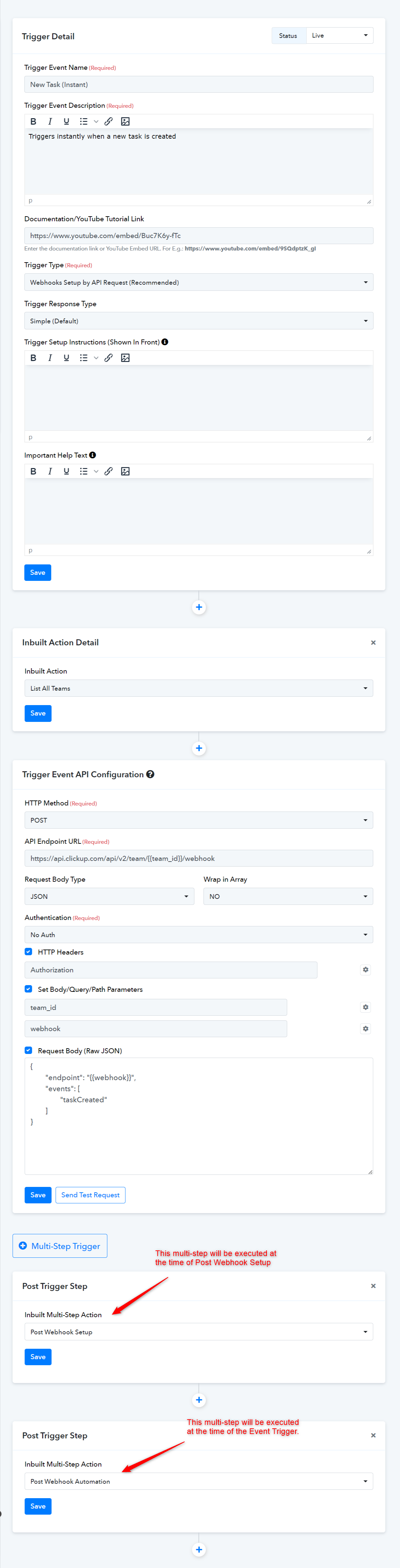
Task: Uncheck Set Body/Query/Path Parameters checkbox
Action: click(x=28, y=989)
